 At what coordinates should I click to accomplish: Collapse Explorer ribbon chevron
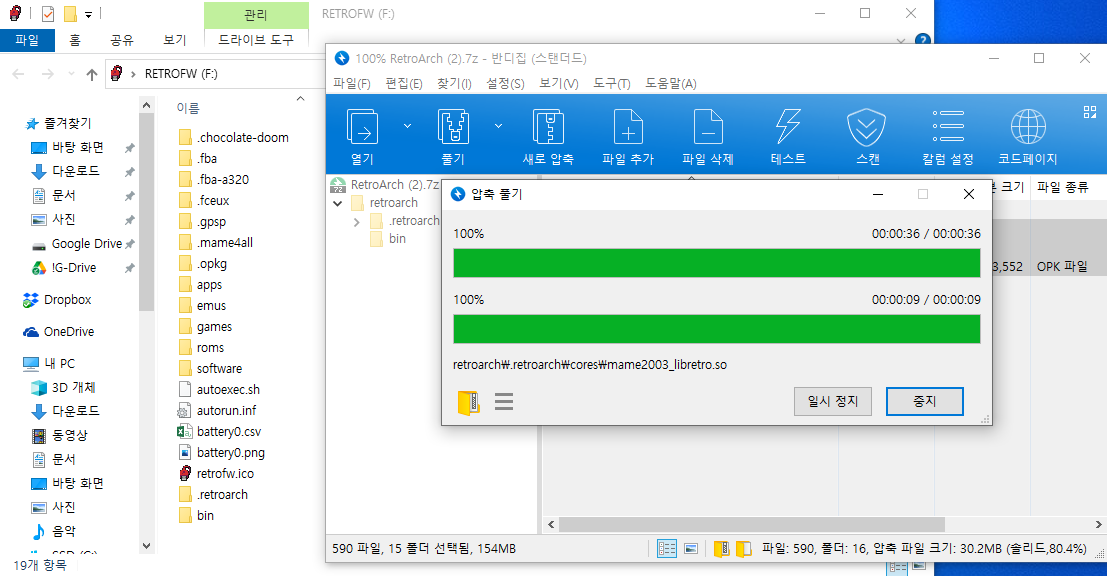coord(900,41)
